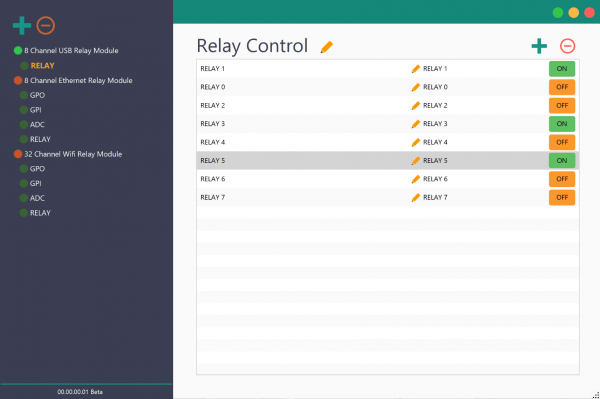600x399 pixels.
Task: Click the pencil icon for RELAY 0
Action: coord(416,87)
